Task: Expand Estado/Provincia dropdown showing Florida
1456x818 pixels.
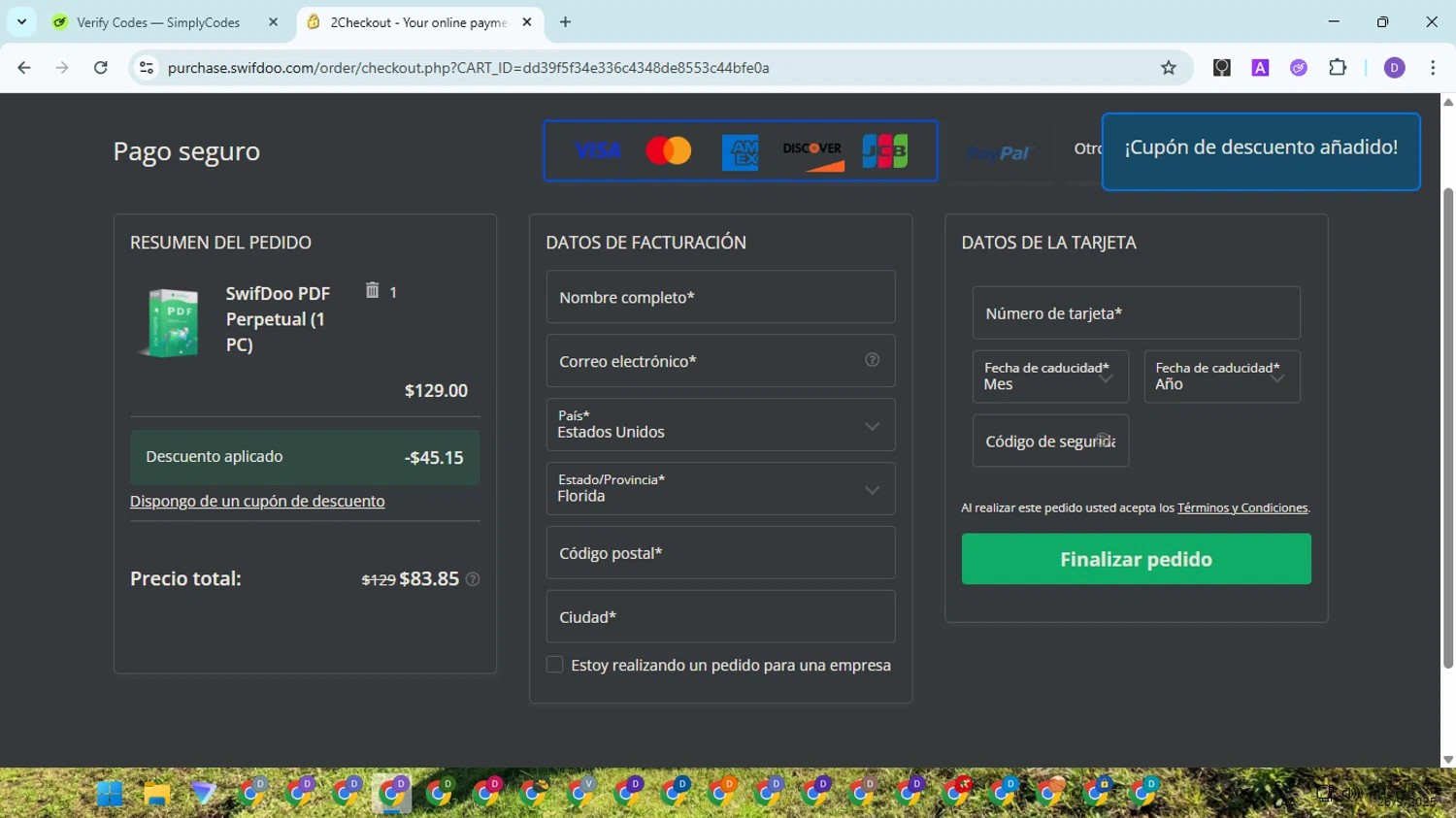Action: tap(720, 489)
